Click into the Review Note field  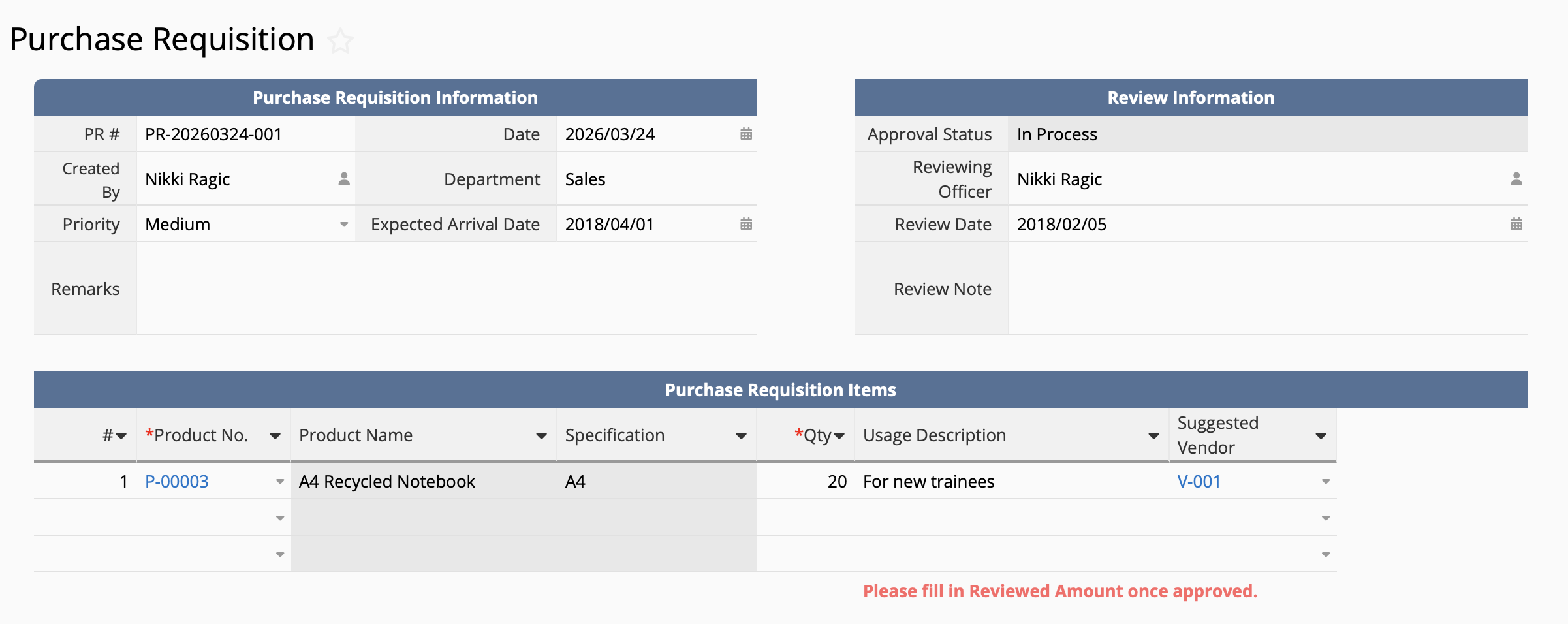(1266, 289)
